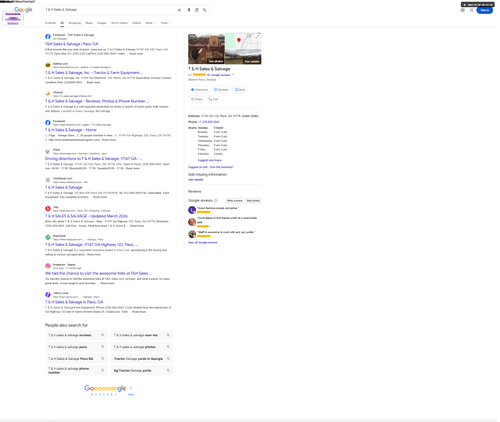Click the magnifier search icon in the search bar
The height and width of the screenshot is (422, 500).
pyautogui.click(x=205, y=10)
